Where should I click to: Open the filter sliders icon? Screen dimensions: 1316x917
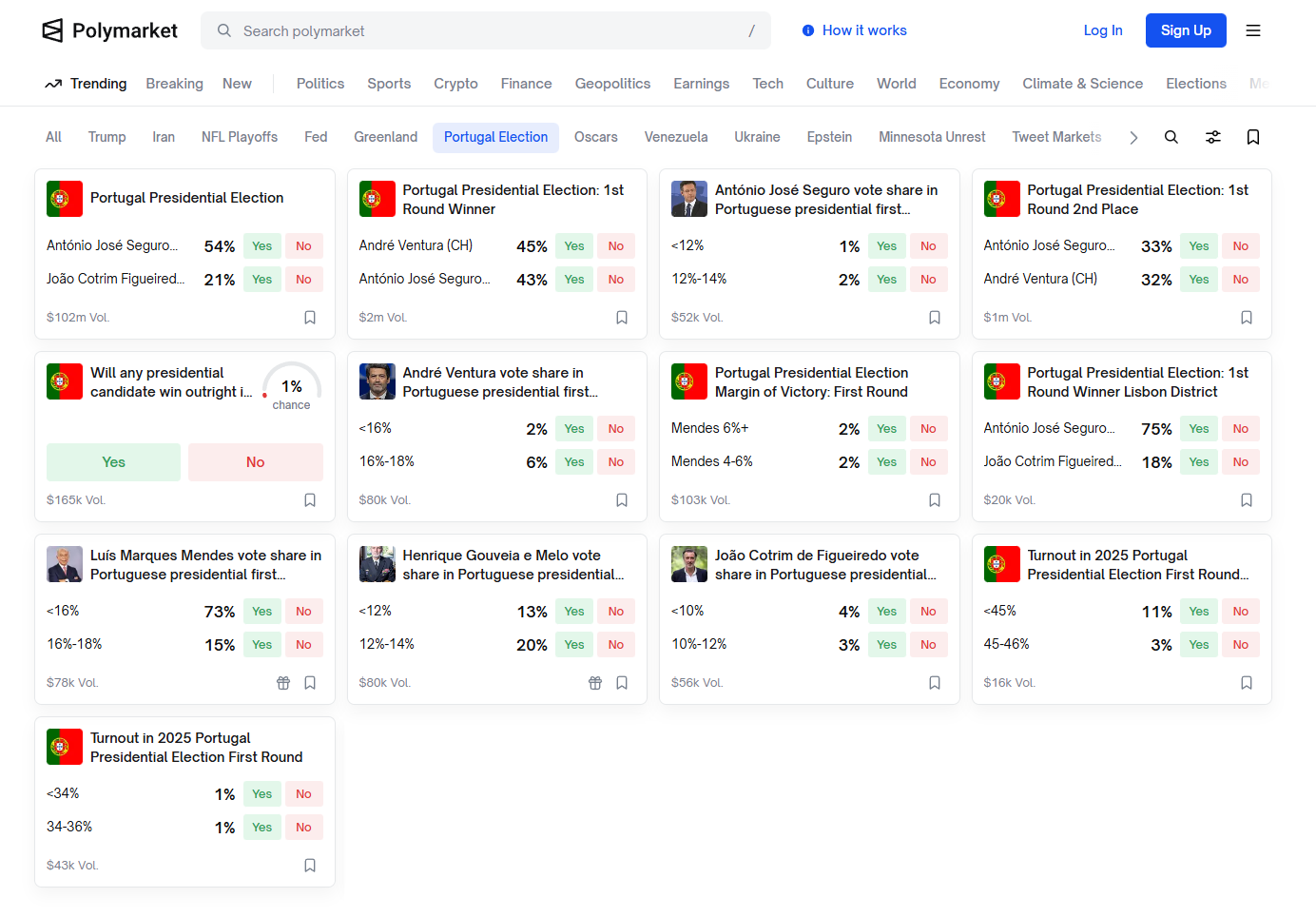click(1213, 137)
